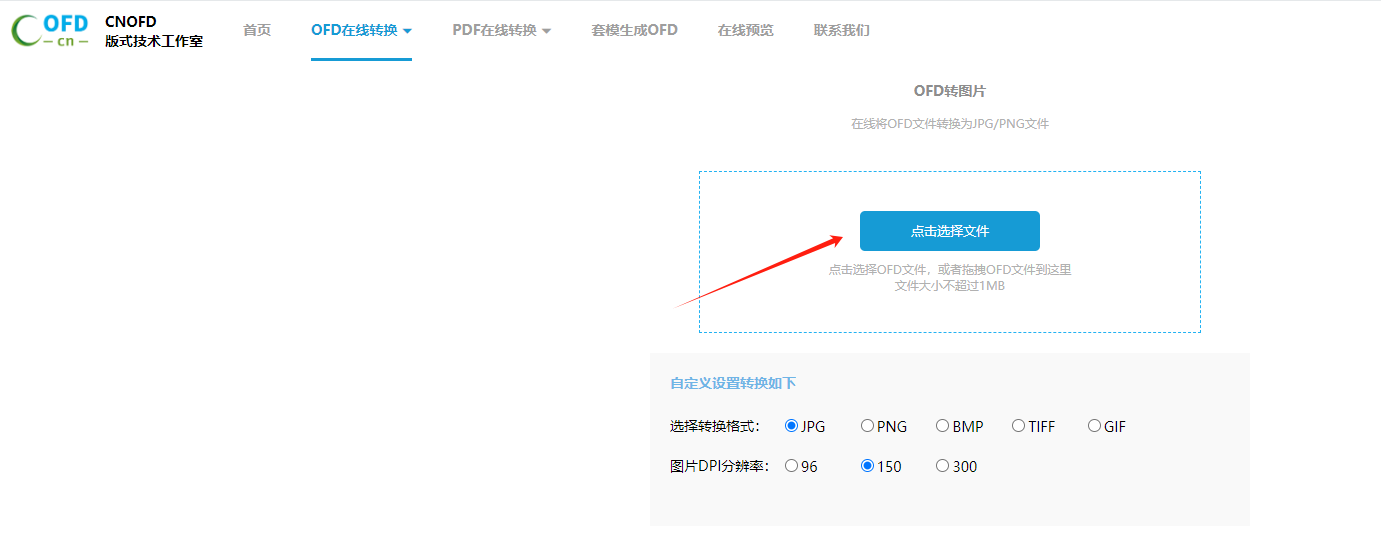Set image DPI to 300
The width and height of the screenshot is (1381, 543).
[x=942, y=466]
